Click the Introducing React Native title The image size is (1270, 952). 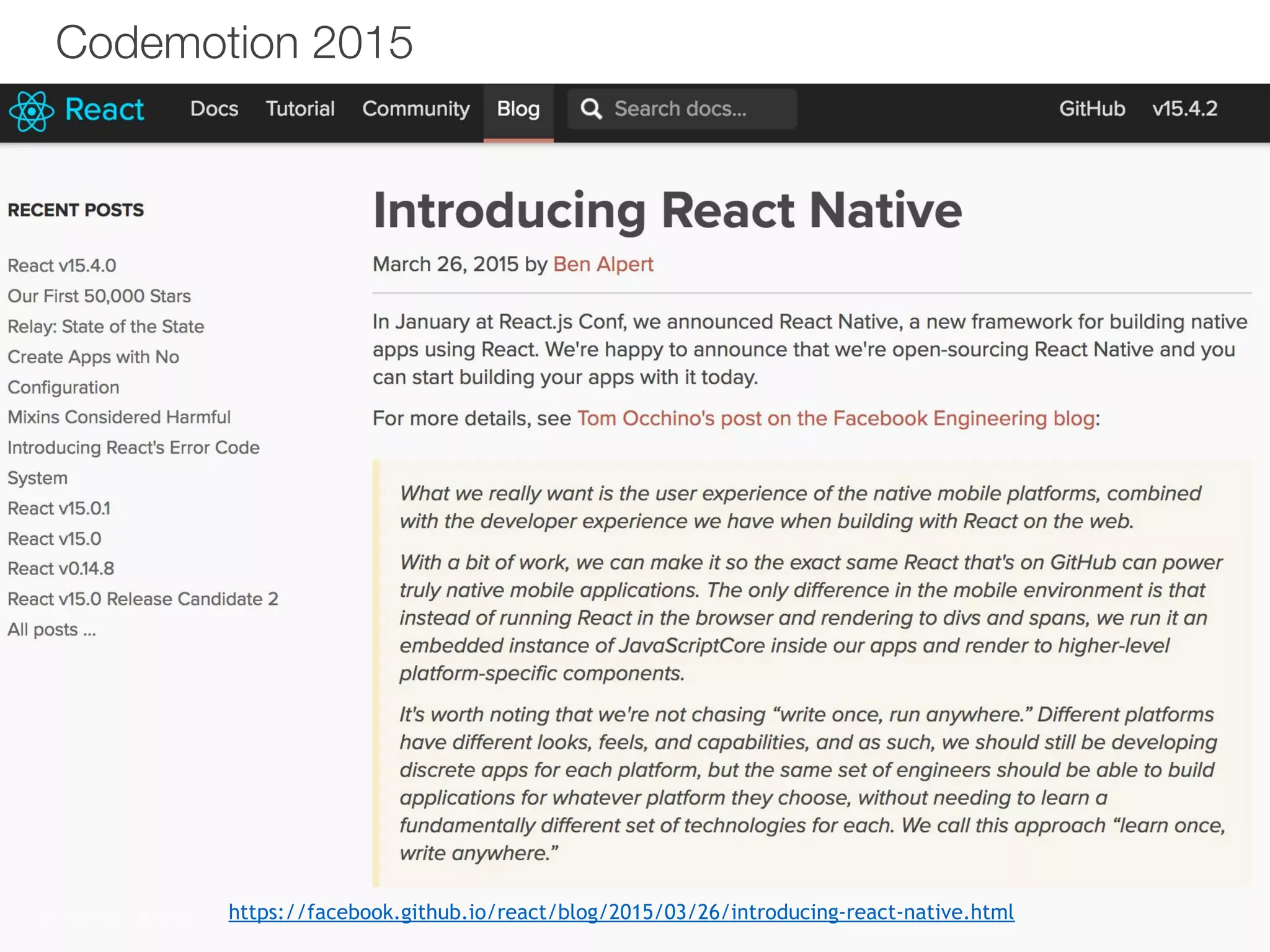667,211
